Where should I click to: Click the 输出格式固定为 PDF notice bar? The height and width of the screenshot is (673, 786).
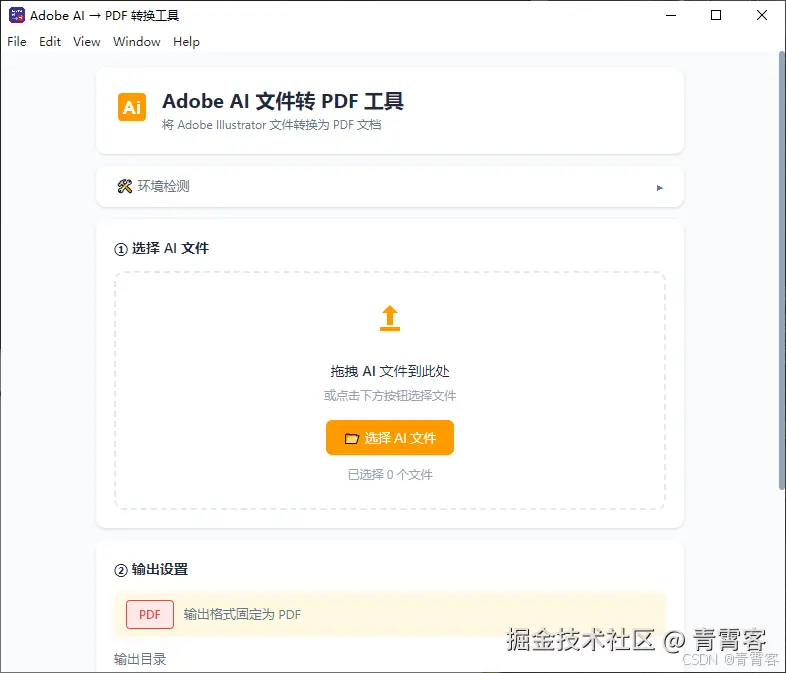[390, 614]
